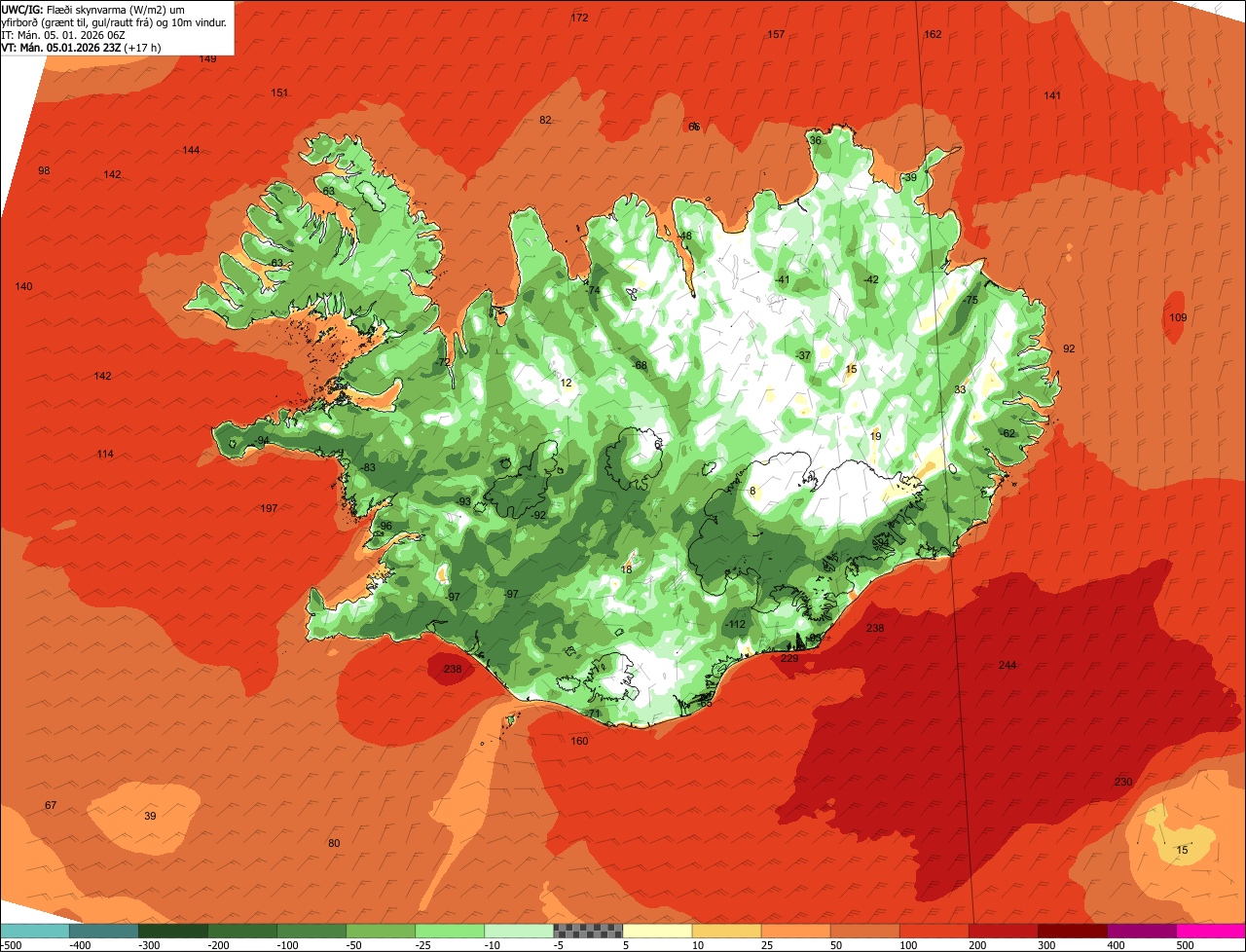The image size is (1246, 952).
Task: Click the map value 62 near the east fjords
Action: pyautogui.click(x=1008, y=433)
